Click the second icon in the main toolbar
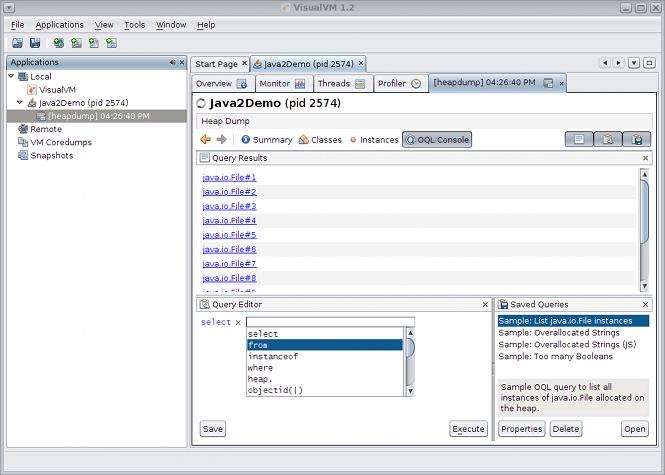Image resolution: width=665 pixels, height=475 pixels. [x=35, y=43]
